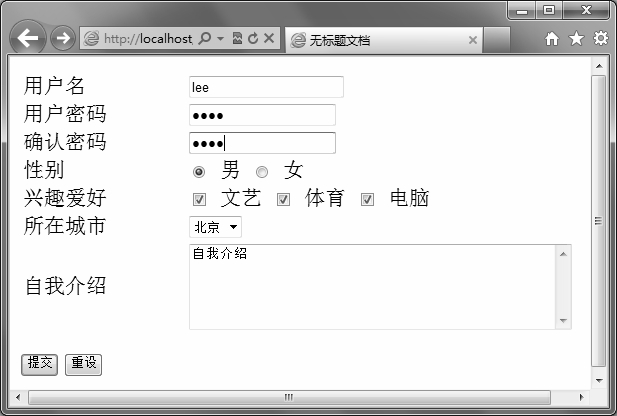Submit the form with 提交 button
617x416 pixels.
[39, 364]
